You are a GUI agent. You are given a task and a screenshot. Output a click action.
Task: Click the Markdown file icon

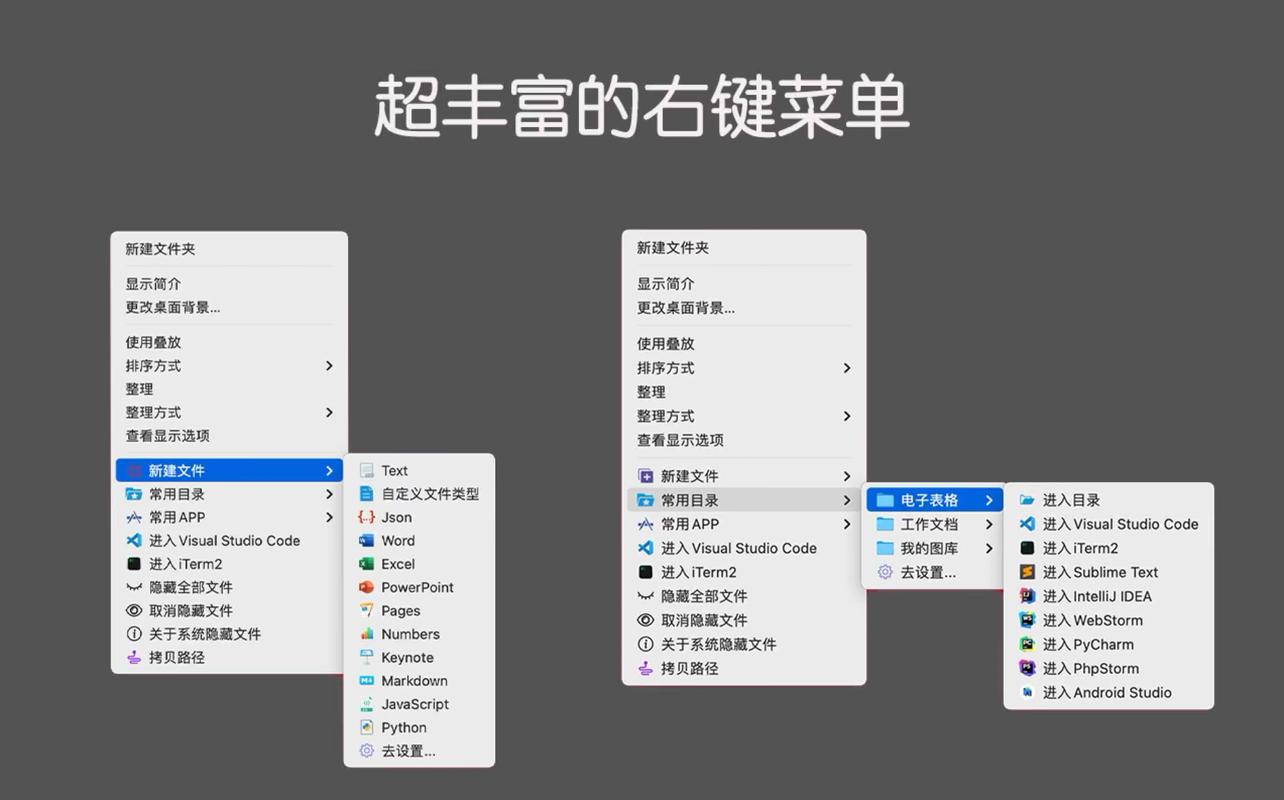click(367, 680)
